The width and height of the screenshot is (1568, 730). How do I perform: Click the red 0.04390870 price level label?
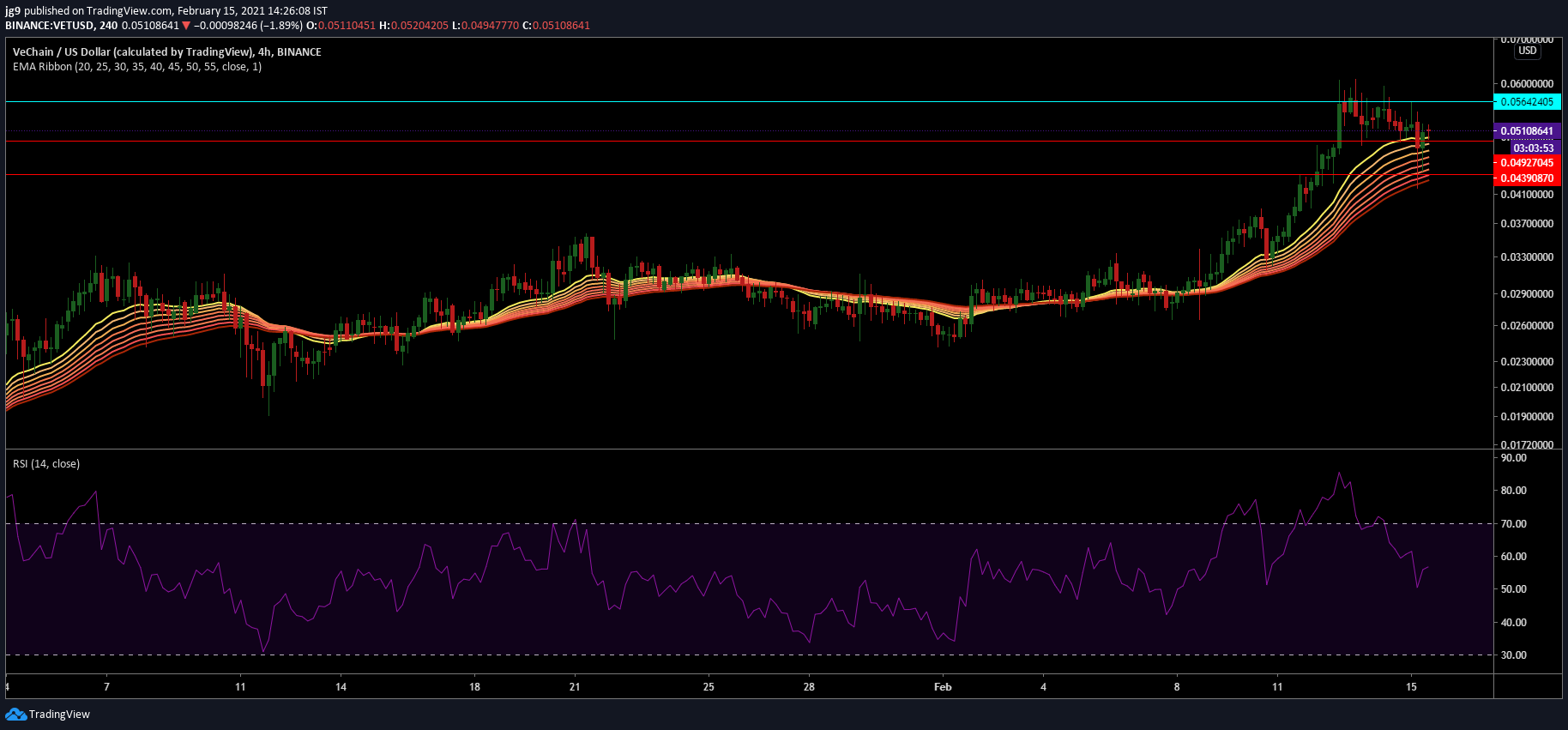point(1527,178)
